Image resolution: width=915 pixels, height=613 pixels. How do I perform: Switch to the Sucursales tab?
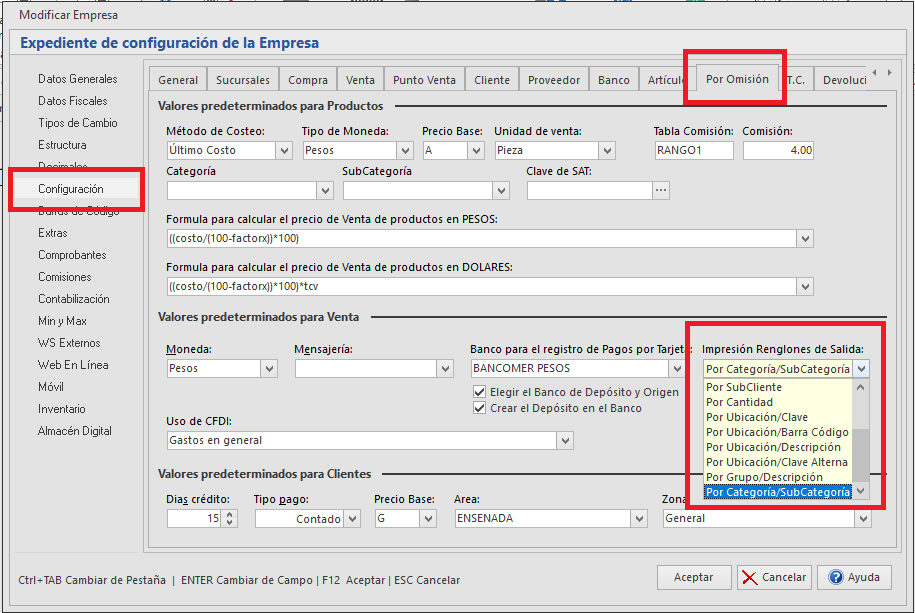tap(242, 80)
